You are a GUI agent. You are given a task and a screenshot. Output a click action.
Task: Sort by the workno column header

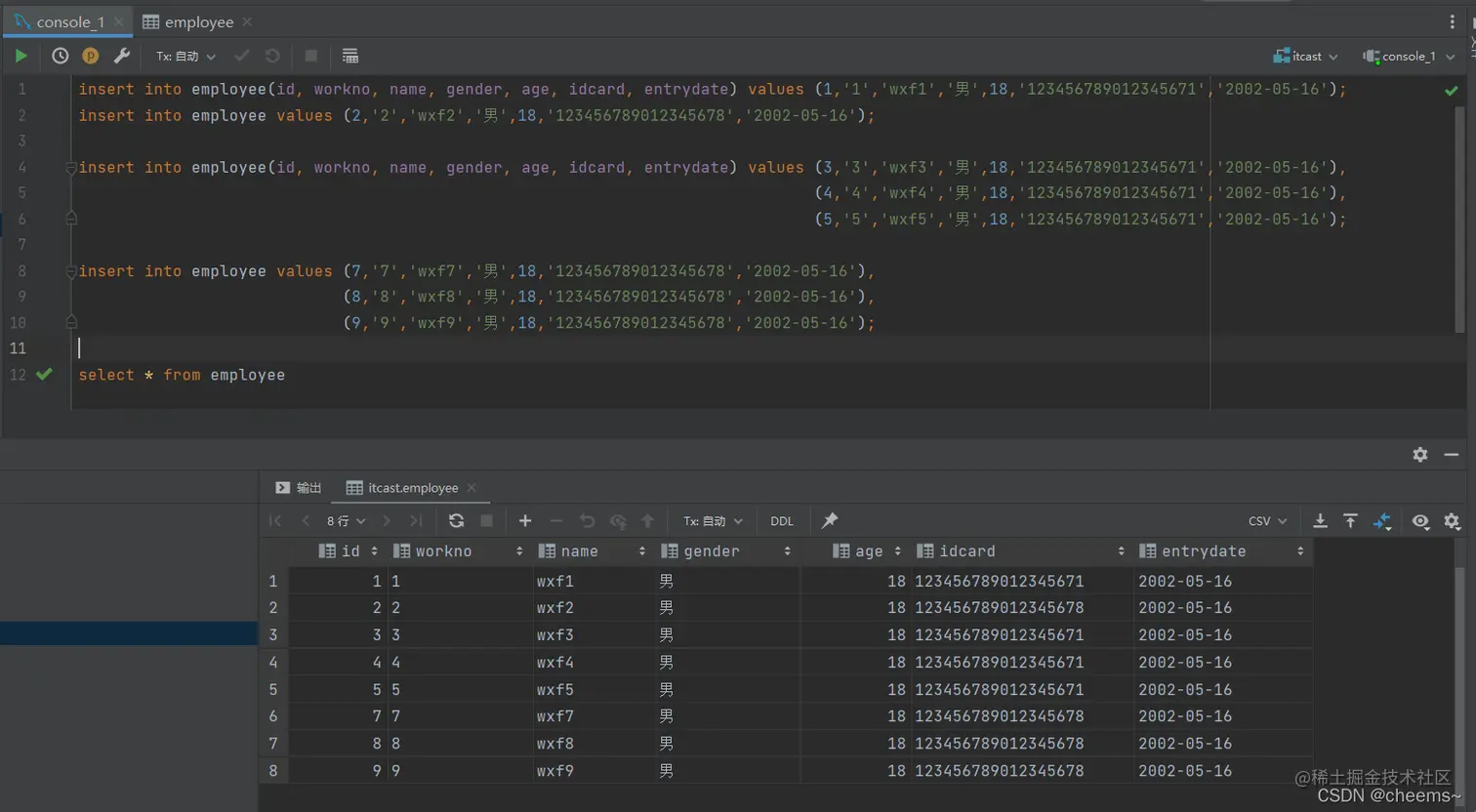pos(461,551)
